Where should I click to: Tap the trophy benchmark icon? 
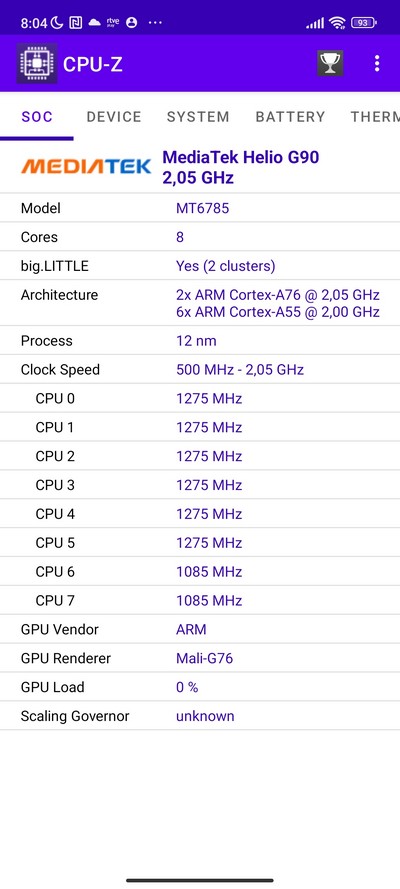(x=330, y=64)
